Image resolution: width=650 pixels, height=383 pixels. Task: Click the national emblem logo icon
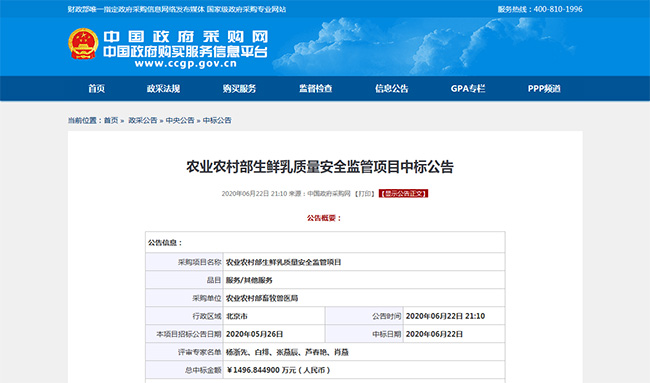(x=83, y=44)
